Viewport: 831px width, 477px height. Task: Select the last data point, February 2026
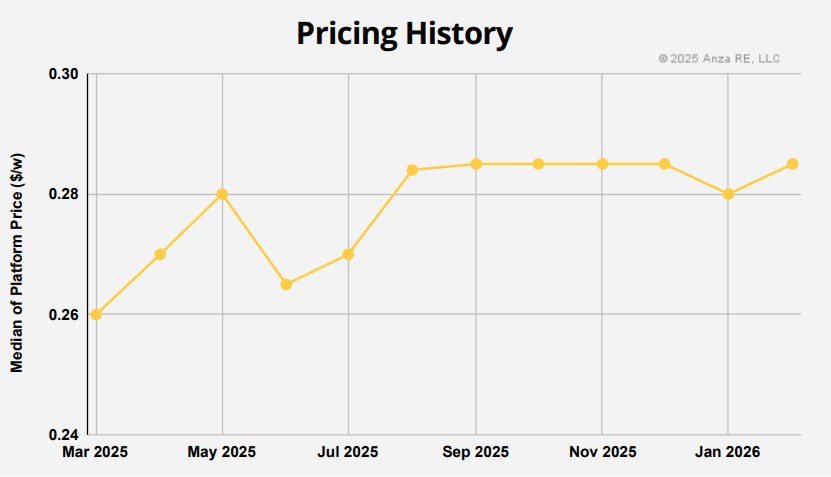coord(792,164)
